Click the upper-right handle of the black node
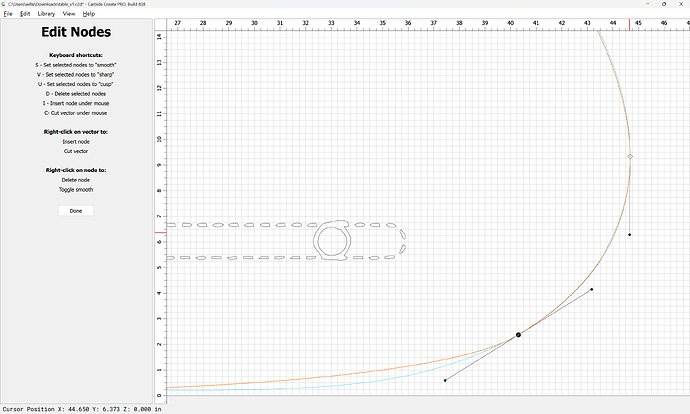This screenshot has height=414, width=690. (591, 290)
